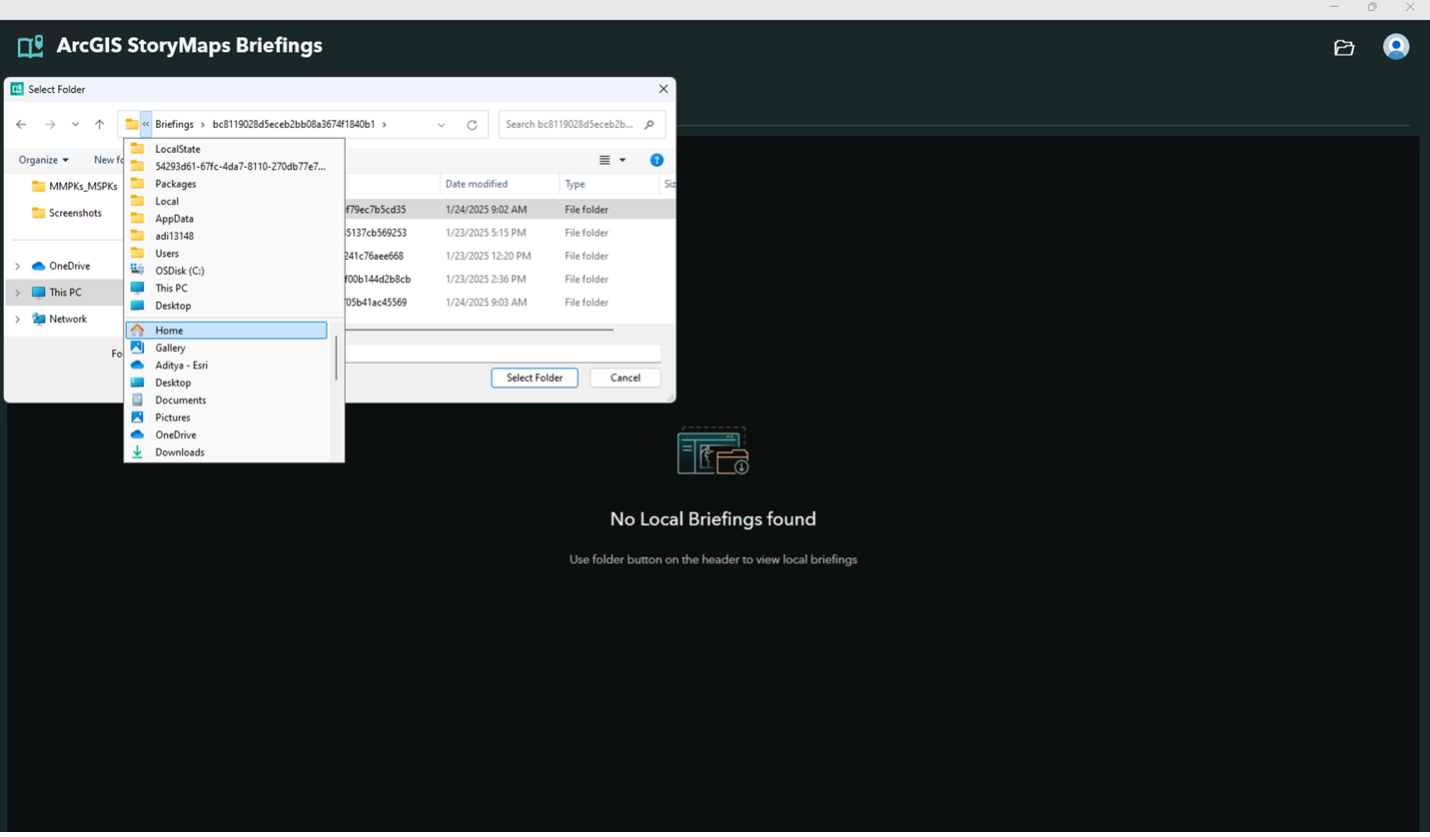Image resolution: width=1430 pixels, height=837 pixels.
Task: Select This PC in the navigation pane
Action: (65, 293)
